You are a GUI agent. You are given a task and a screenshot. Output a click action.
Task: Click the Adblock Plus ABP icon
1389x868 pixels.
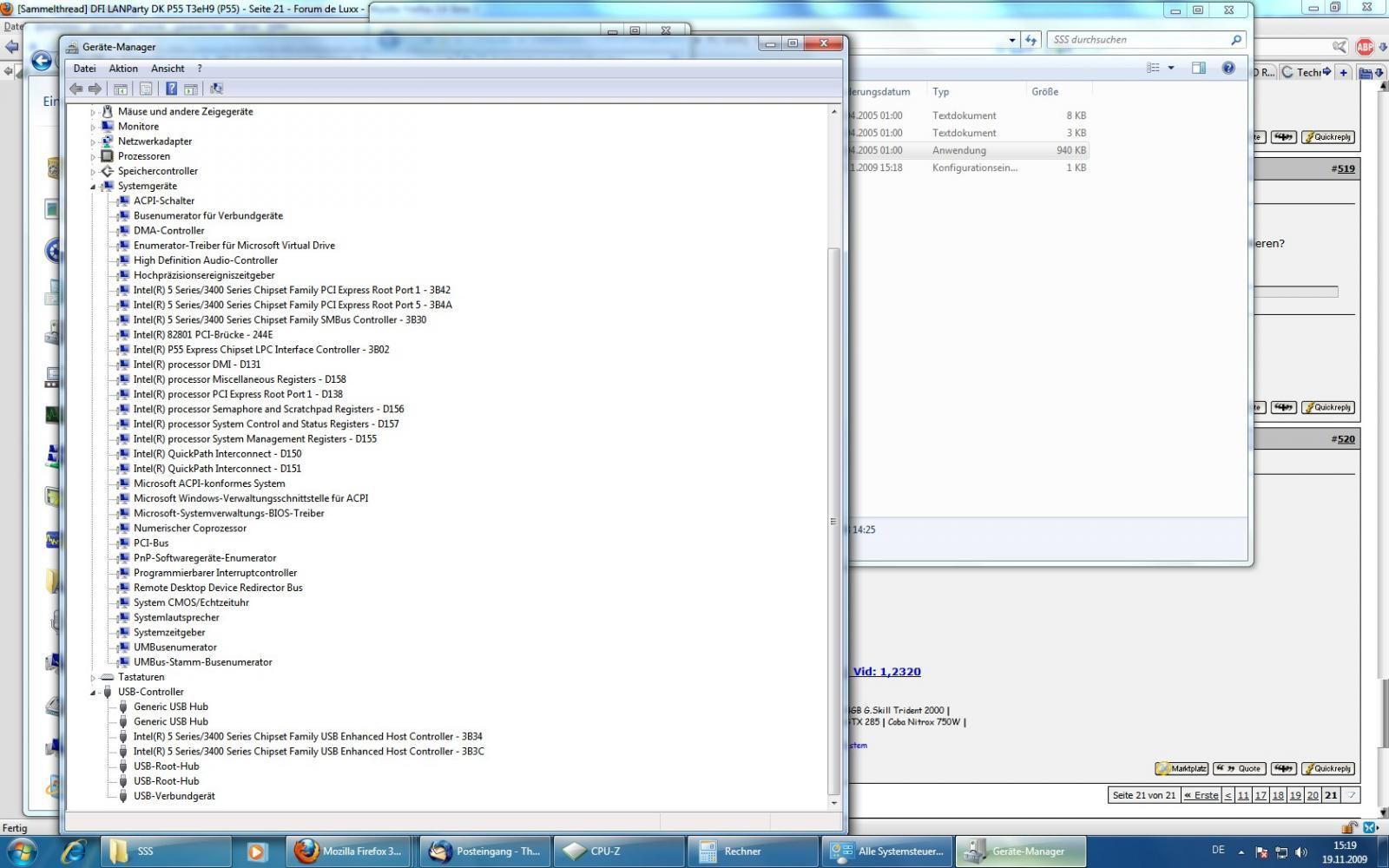point(1364,47)
